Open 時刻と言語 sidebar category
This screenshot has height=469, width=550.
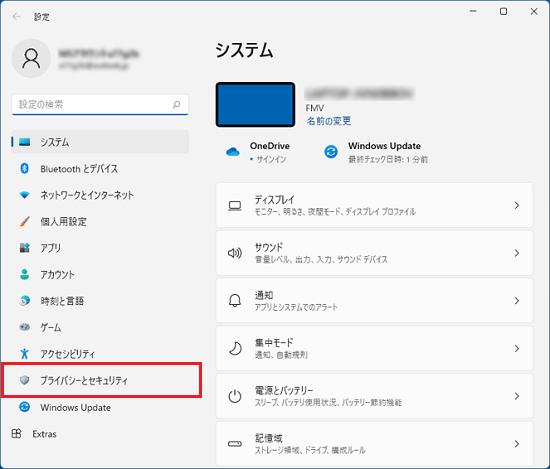(100, 301)
